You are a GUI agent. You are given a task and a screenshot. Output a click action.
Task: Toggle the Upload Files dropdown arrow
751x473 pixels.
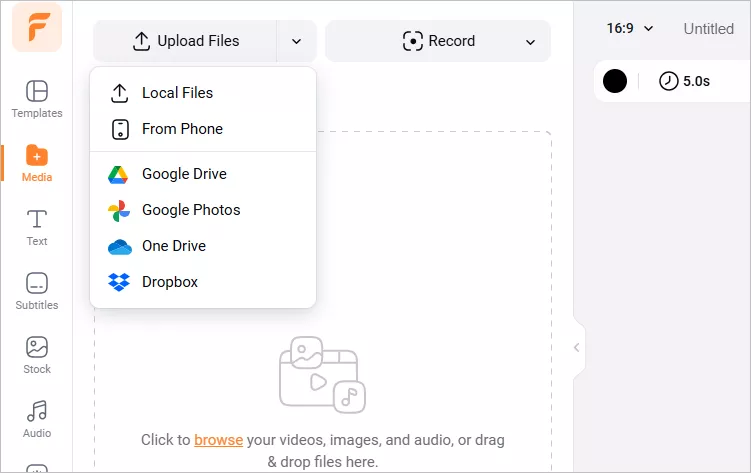coord(296,41)
